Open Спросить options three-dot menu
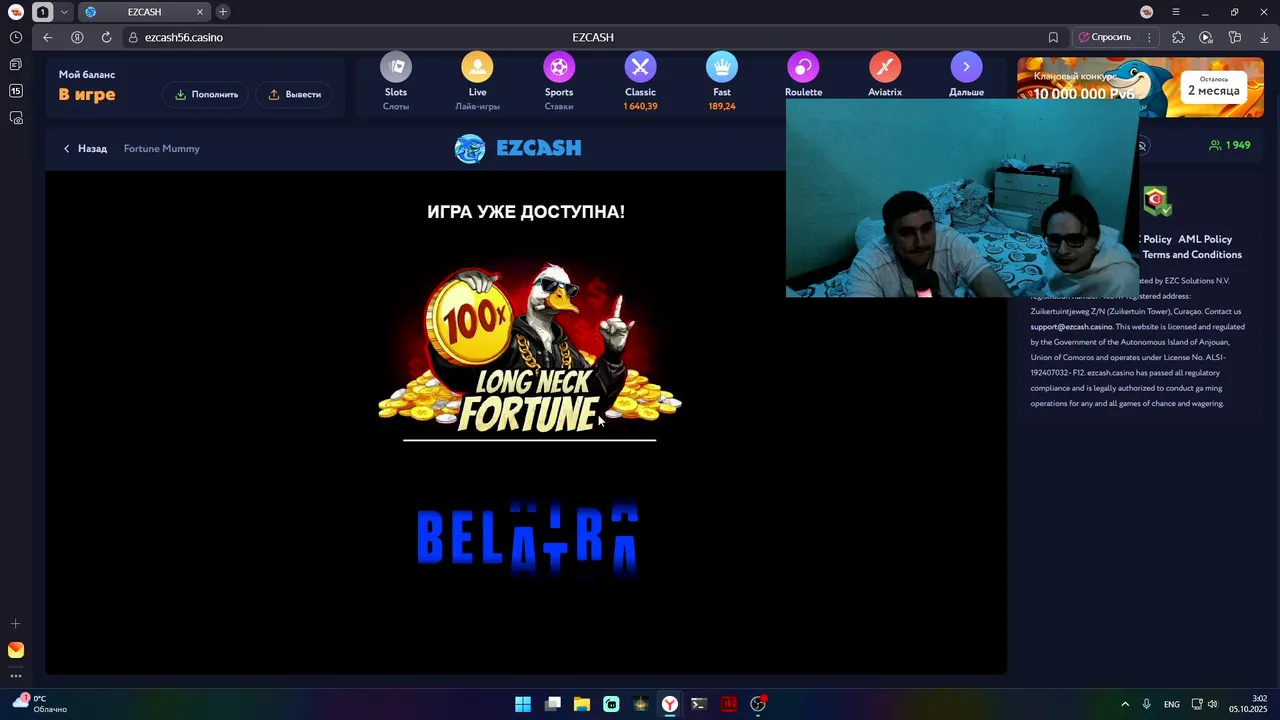 click(1149, 37)
